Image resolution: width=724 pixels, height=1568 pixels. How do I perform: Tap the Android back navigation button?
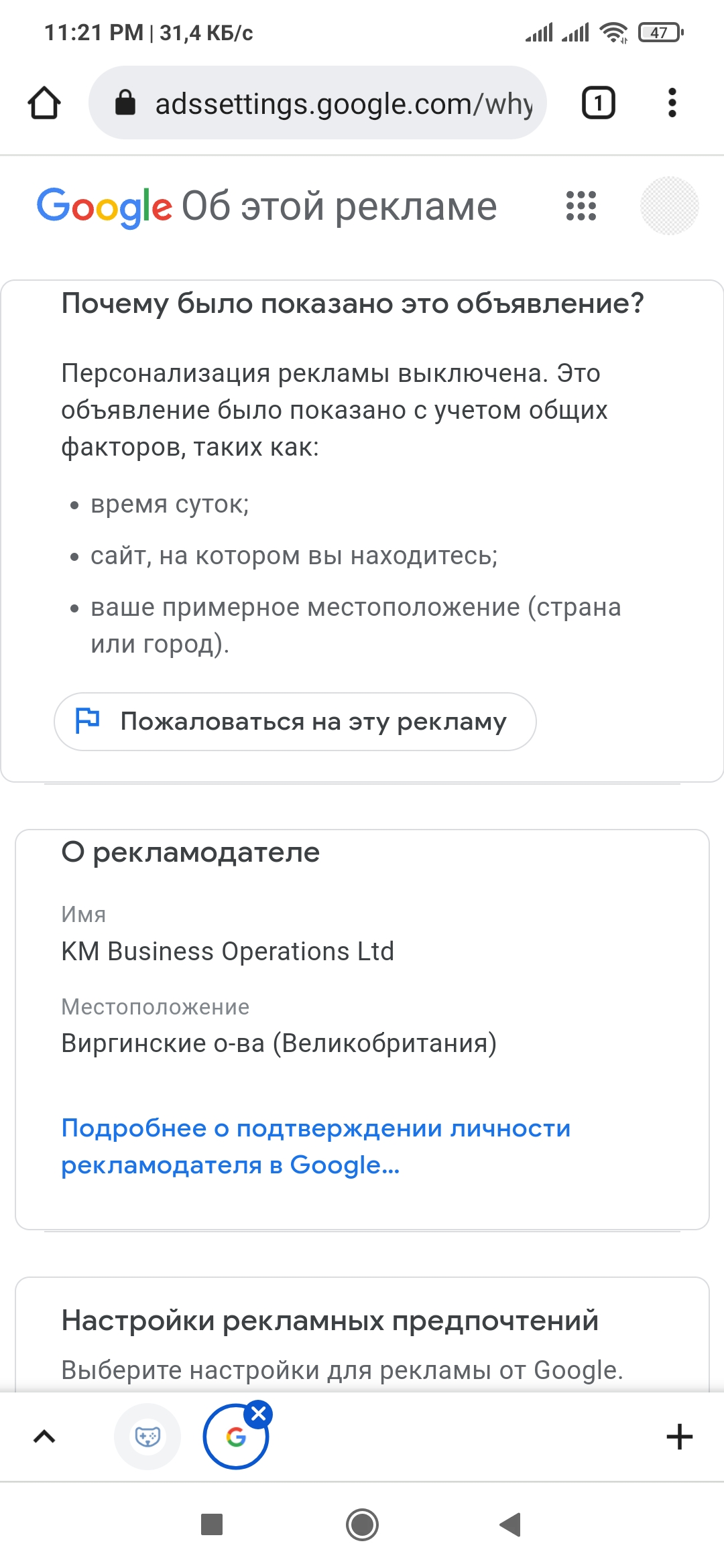pyautogui.click(x=511, y=1524)
